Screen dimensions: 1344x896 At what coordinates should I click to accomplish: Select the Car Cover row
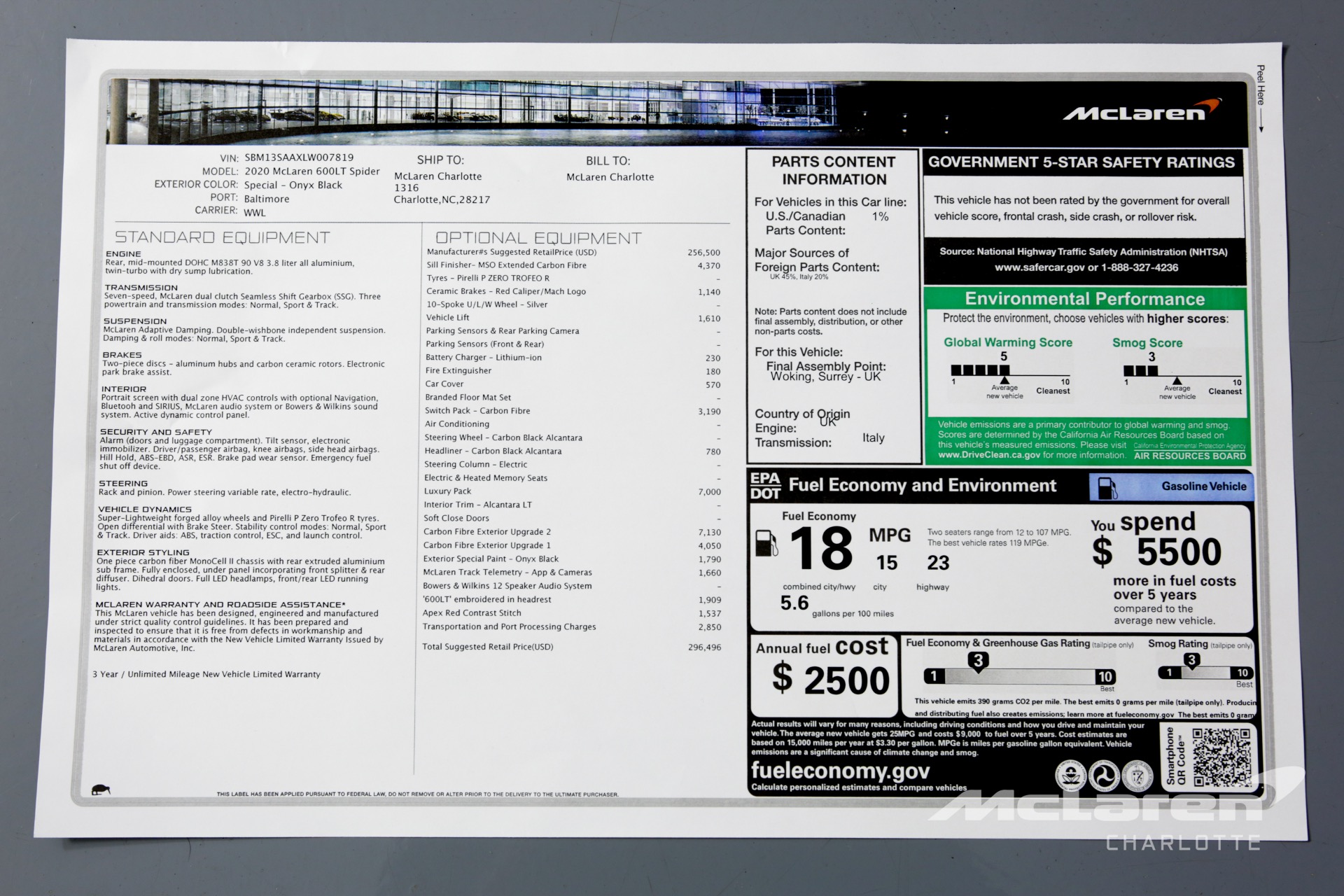[x=573, y=384]
